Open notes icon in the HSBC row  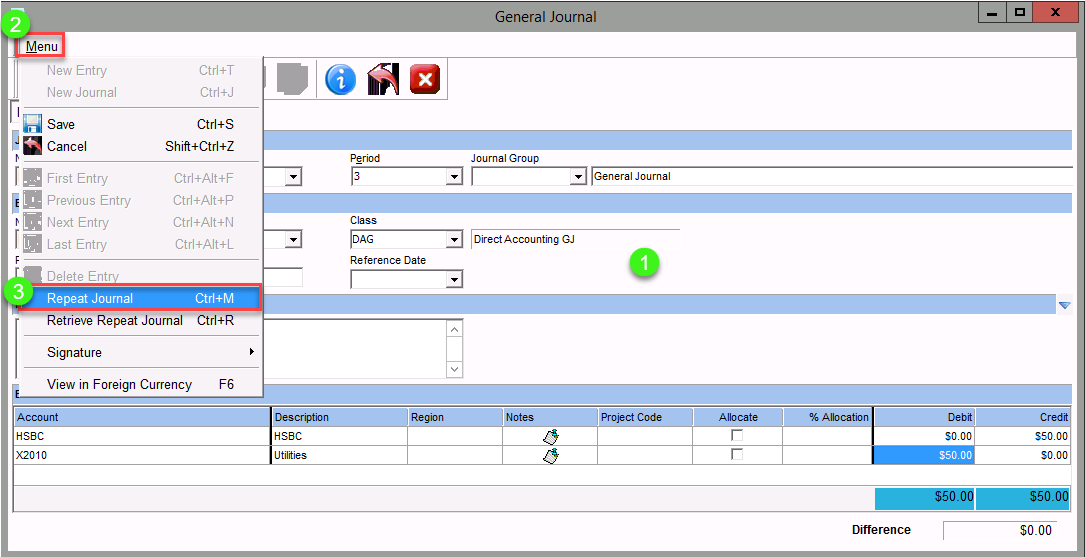549,436
